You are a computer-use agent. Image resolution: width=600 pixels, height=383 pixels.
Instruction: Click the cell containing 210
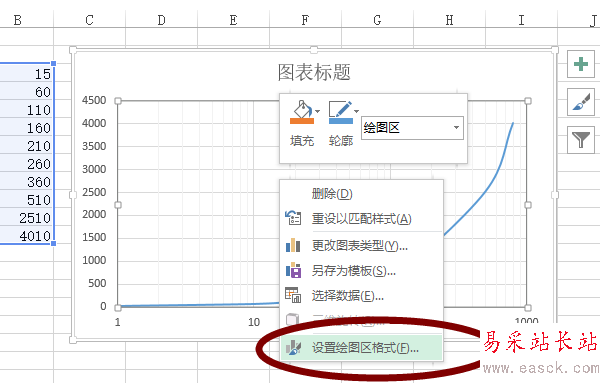click(27, 145)
